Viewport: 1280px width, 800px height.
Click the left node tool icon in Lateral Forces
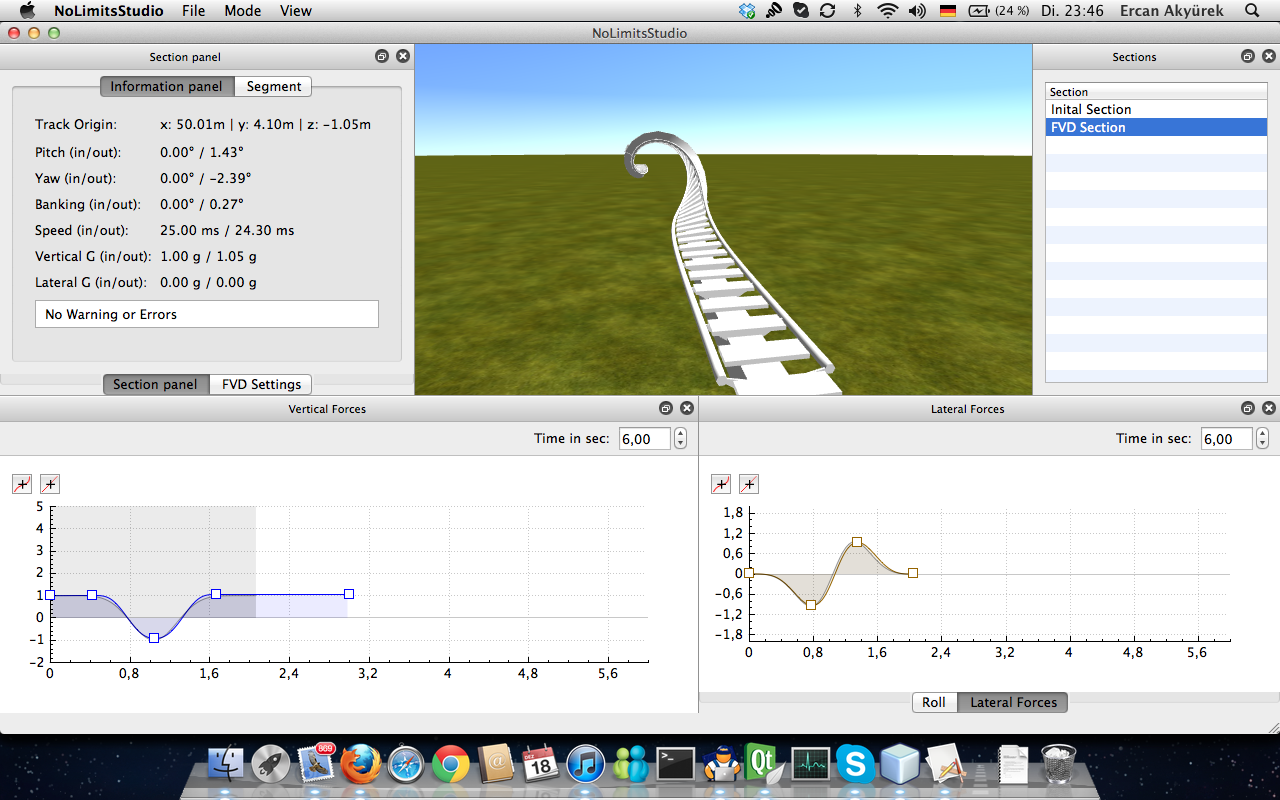pyautogui.click(x=720, y=485)
